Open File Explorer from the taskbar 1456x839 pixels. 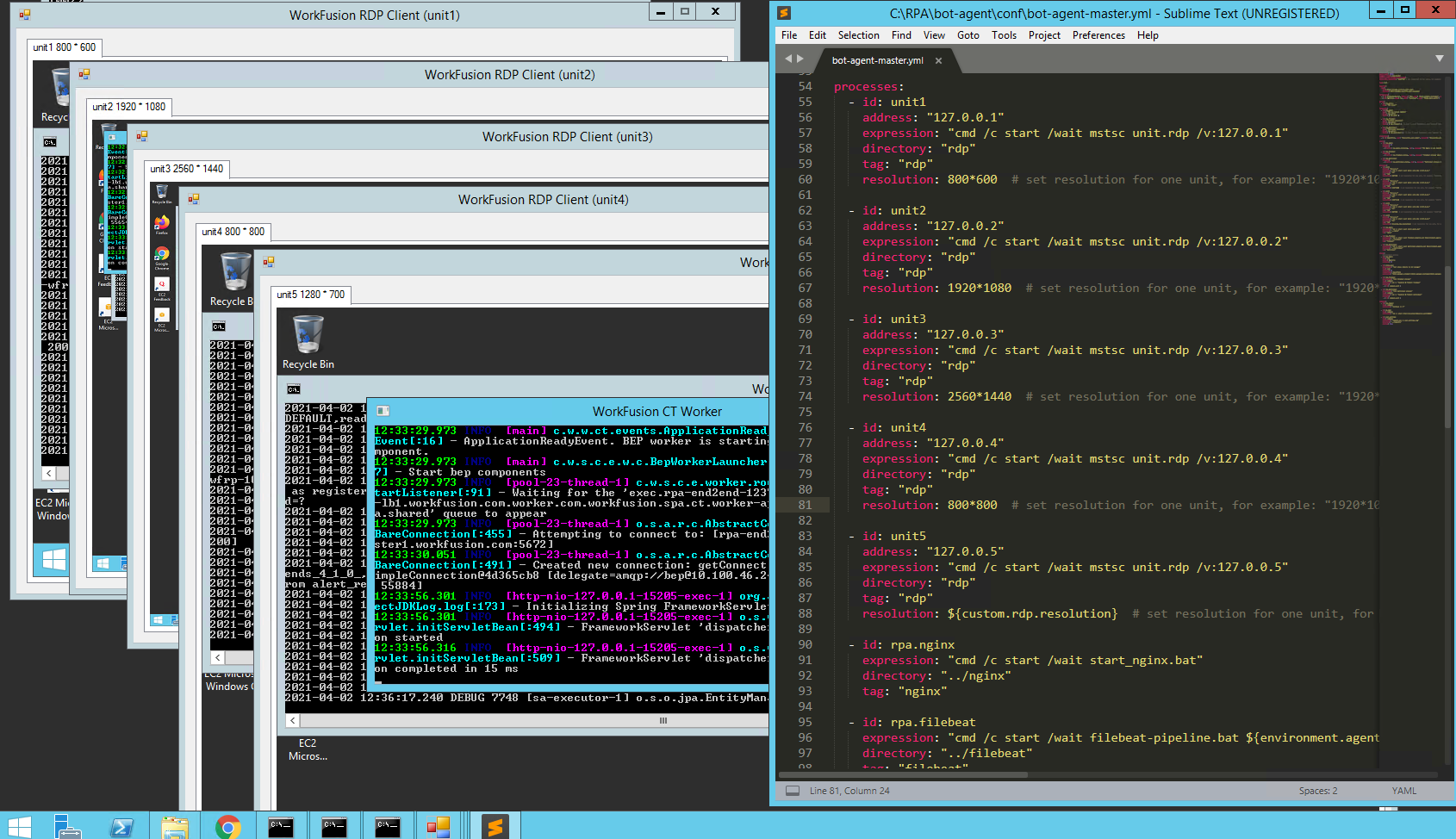(175, 827)
